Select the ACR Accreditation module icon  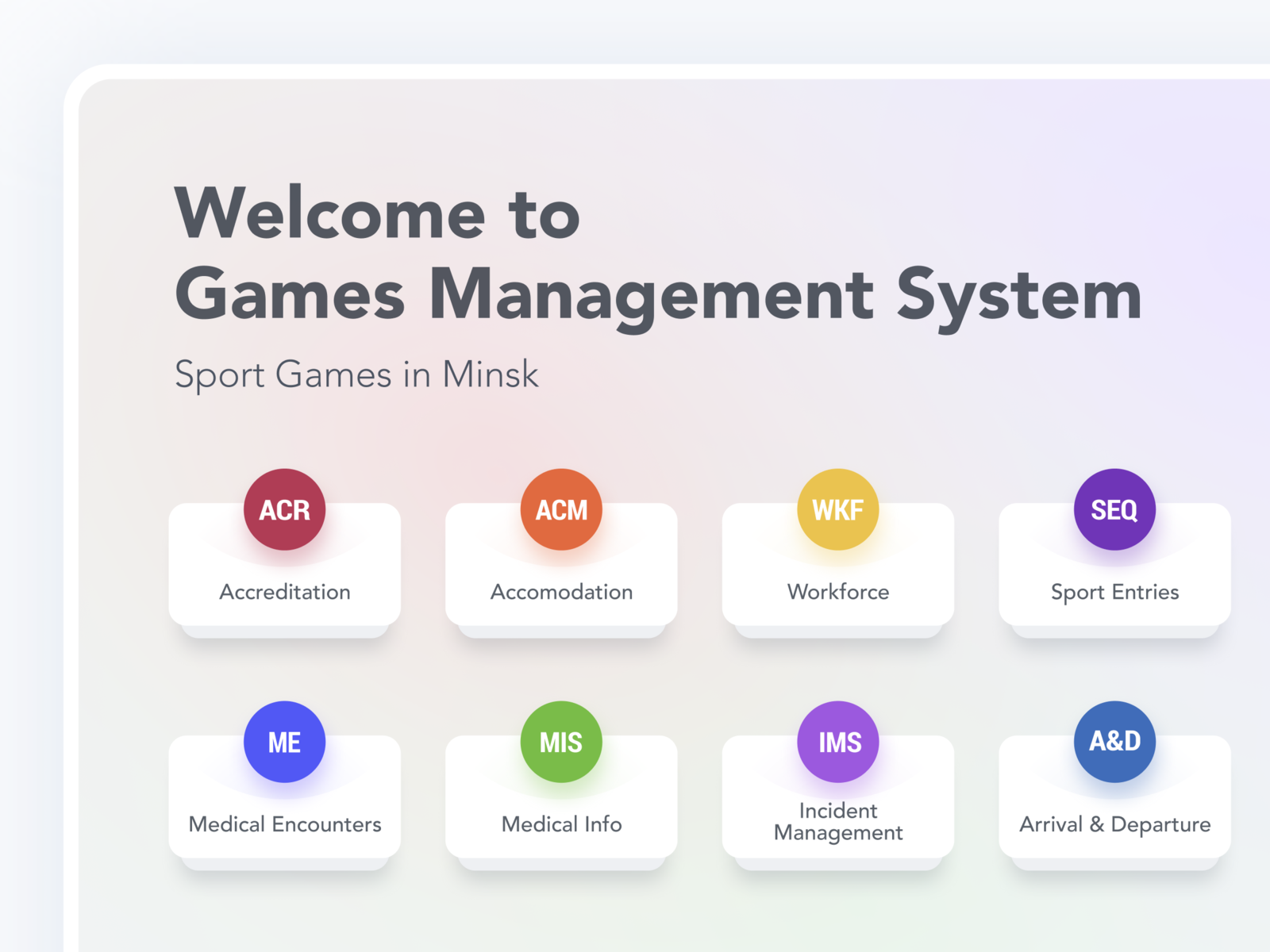tap(284, 510)
